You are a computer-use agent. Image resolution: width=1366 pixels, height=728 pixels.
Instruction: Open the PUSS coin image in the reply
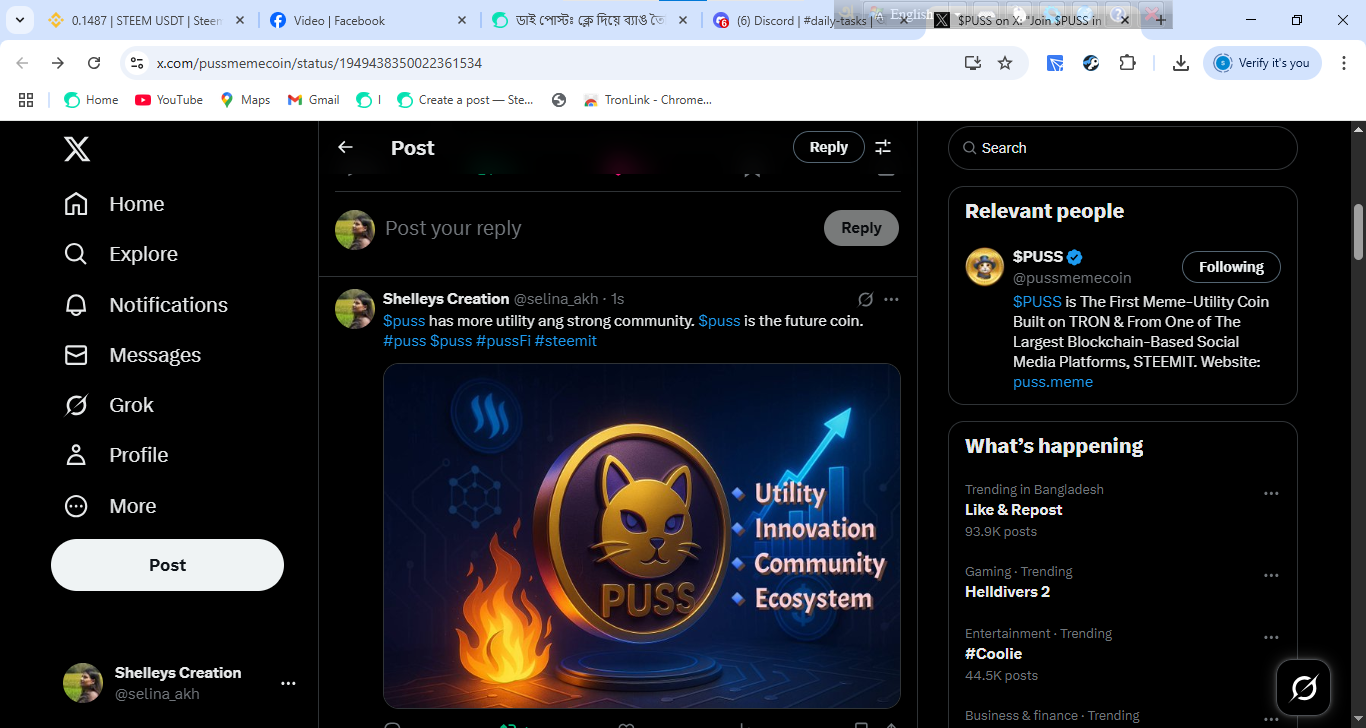pyautogui.click(x=642, y=536)
